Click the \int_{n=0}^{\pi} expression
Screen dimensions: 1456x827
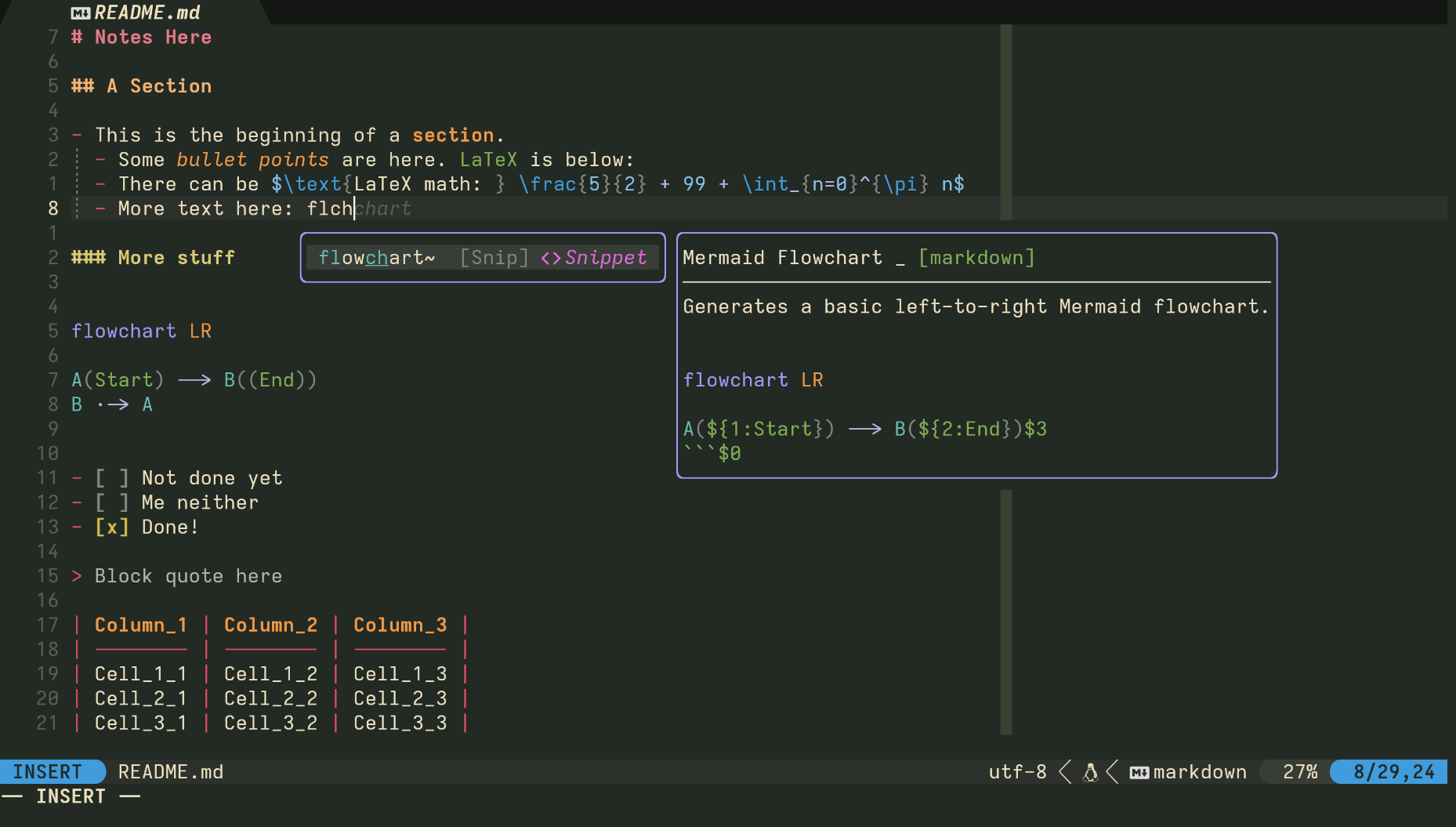(x=835, y=184)
